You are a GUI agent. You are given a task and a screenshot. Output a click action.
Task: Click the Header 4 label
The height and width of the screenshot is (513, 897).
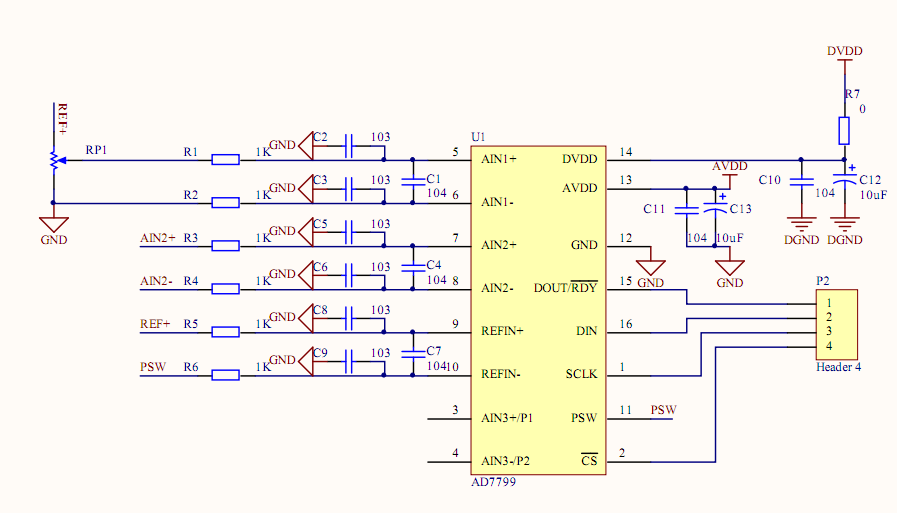838,367
